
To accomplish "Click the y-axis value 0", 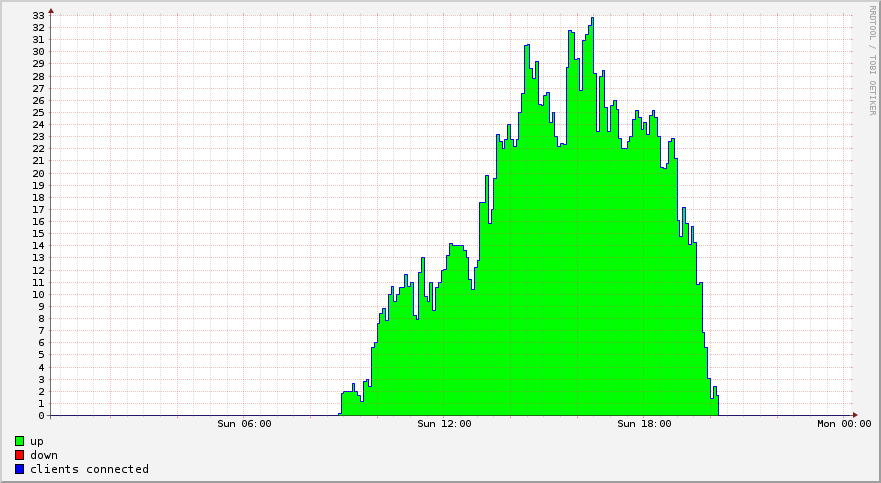I will tap(42, 416).
